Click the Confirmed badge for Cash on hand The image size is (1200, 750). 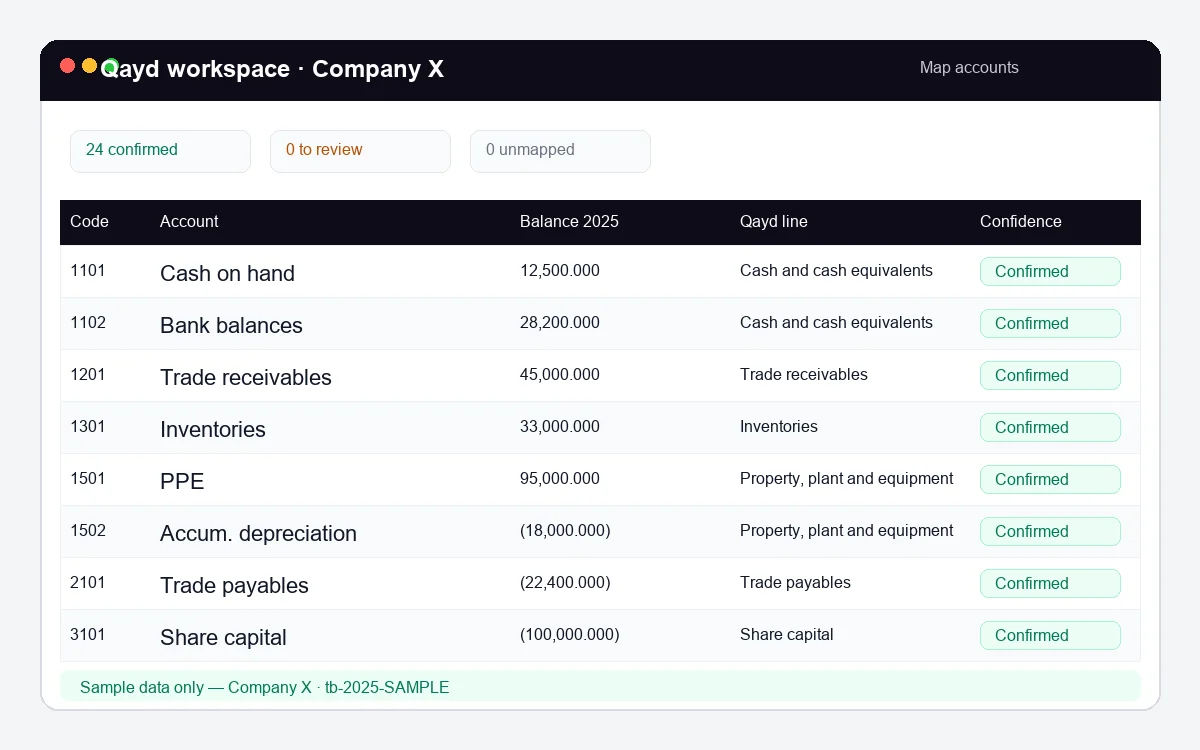[1050, 271]
